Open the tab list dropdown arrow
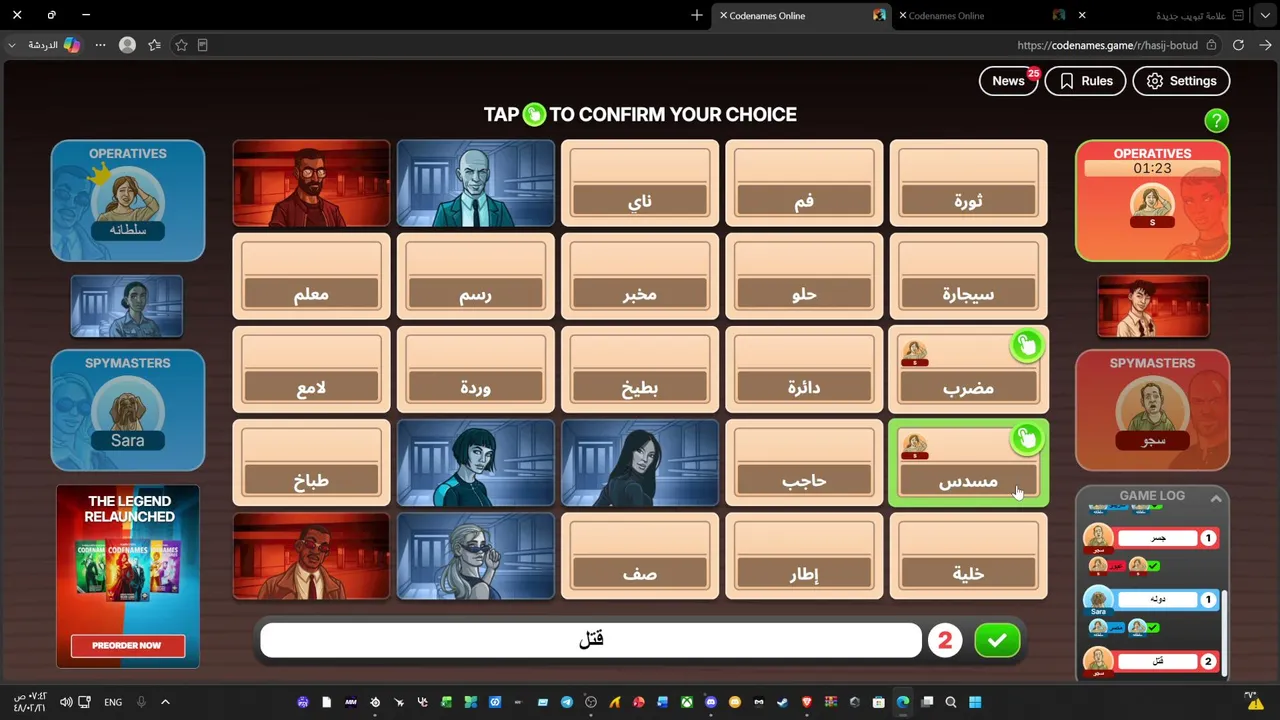Viewport: 1280px width, 720px height. [1265, 16]
